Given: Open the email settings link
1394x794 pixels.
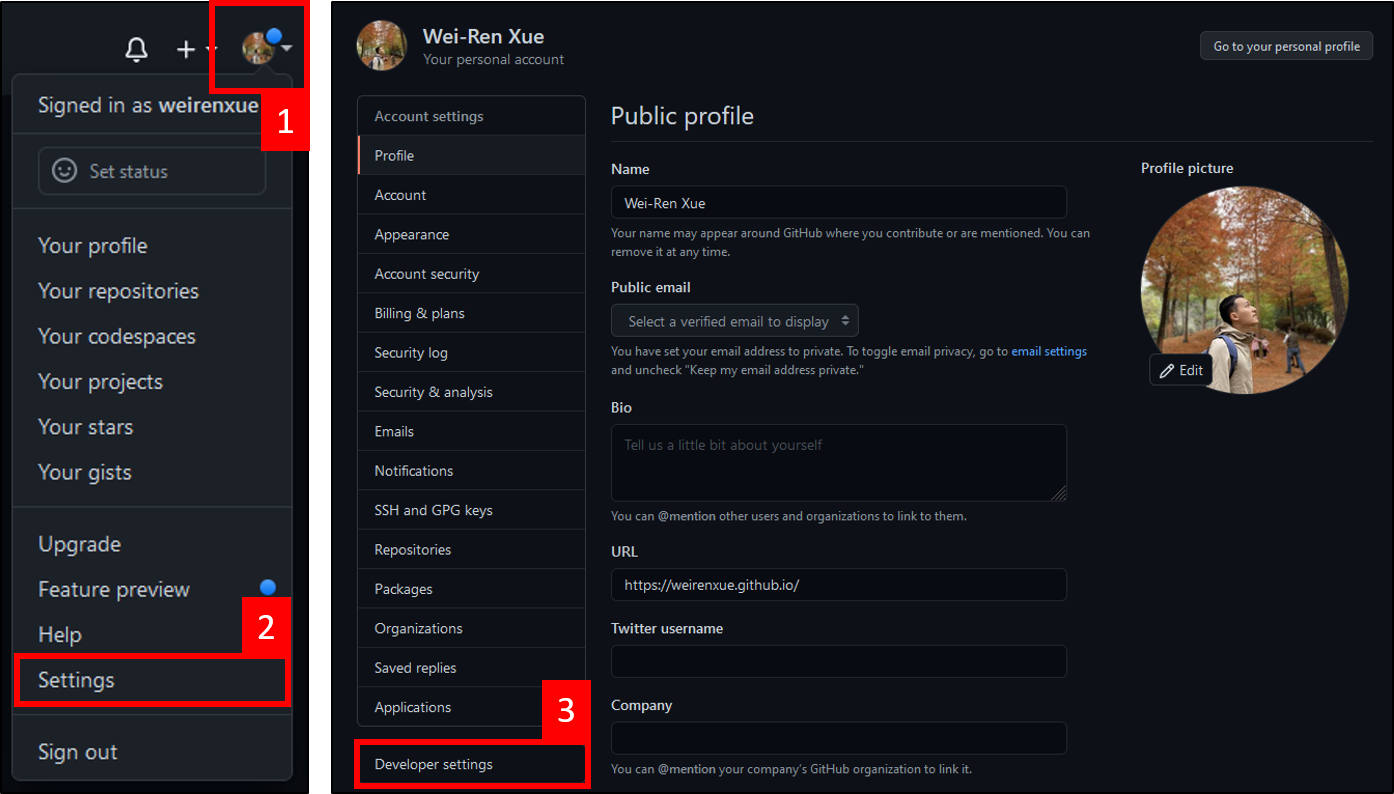Looking at the screenshot, I should (x=1049, y=351).
